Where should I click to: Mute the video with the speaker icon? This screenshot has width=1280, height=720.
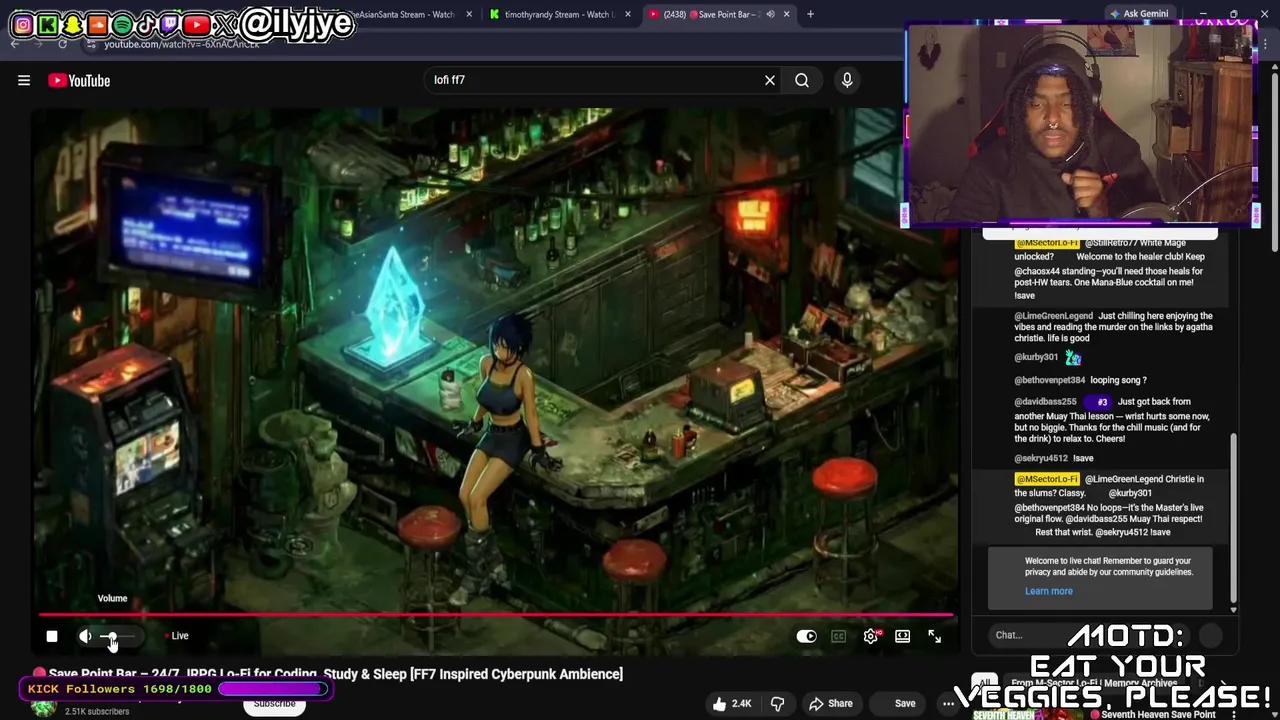pos(86,636)
